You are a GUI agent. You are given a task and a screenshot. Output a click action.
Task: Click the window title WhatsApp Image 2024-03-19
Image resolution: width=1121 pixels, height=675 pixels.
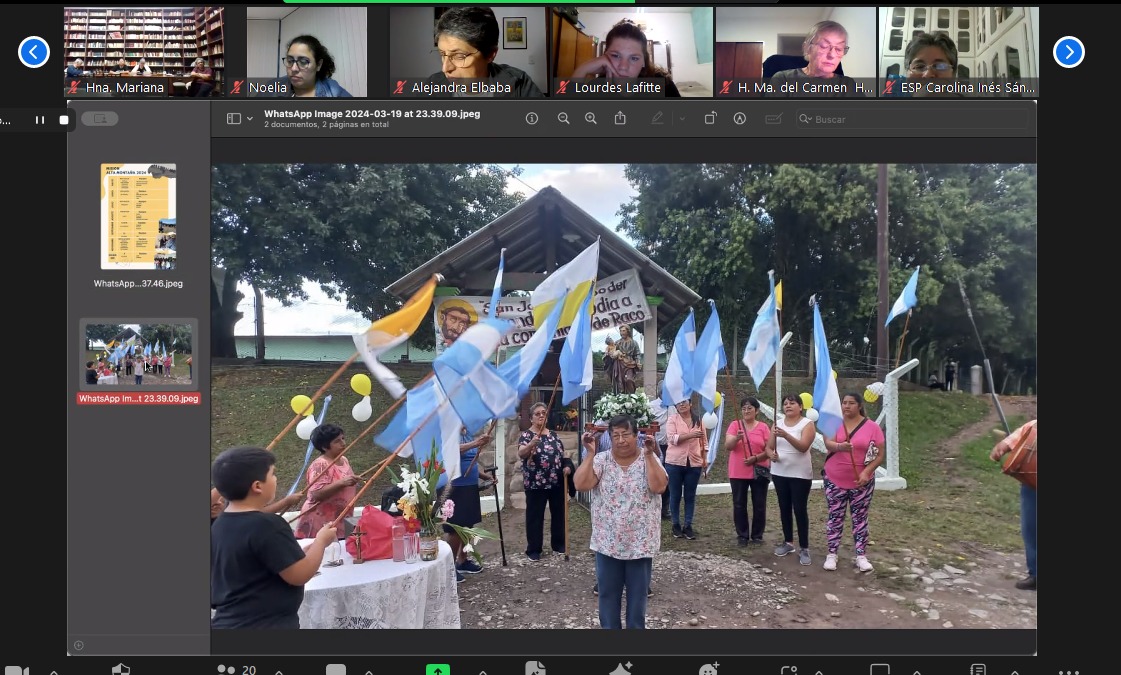(372, 114)
